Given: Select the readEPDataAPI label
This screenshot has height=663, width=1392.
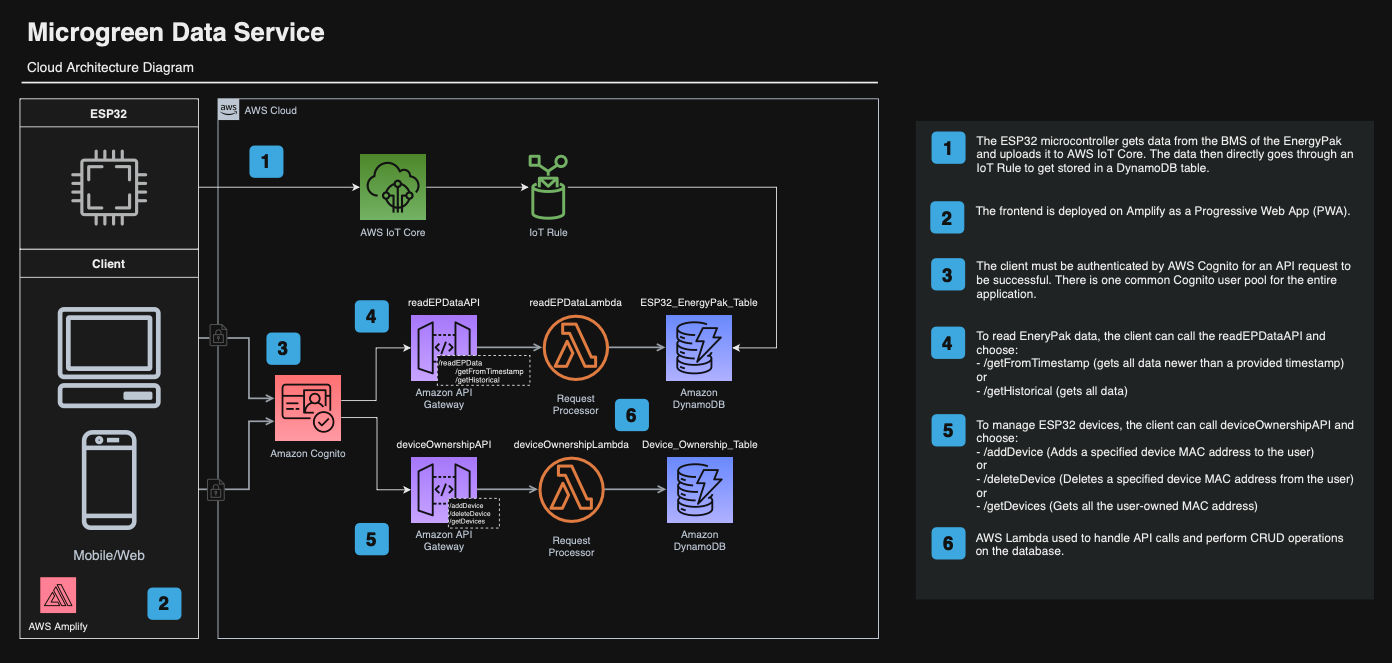Looking at the screenshot, I should click(444, 301).
